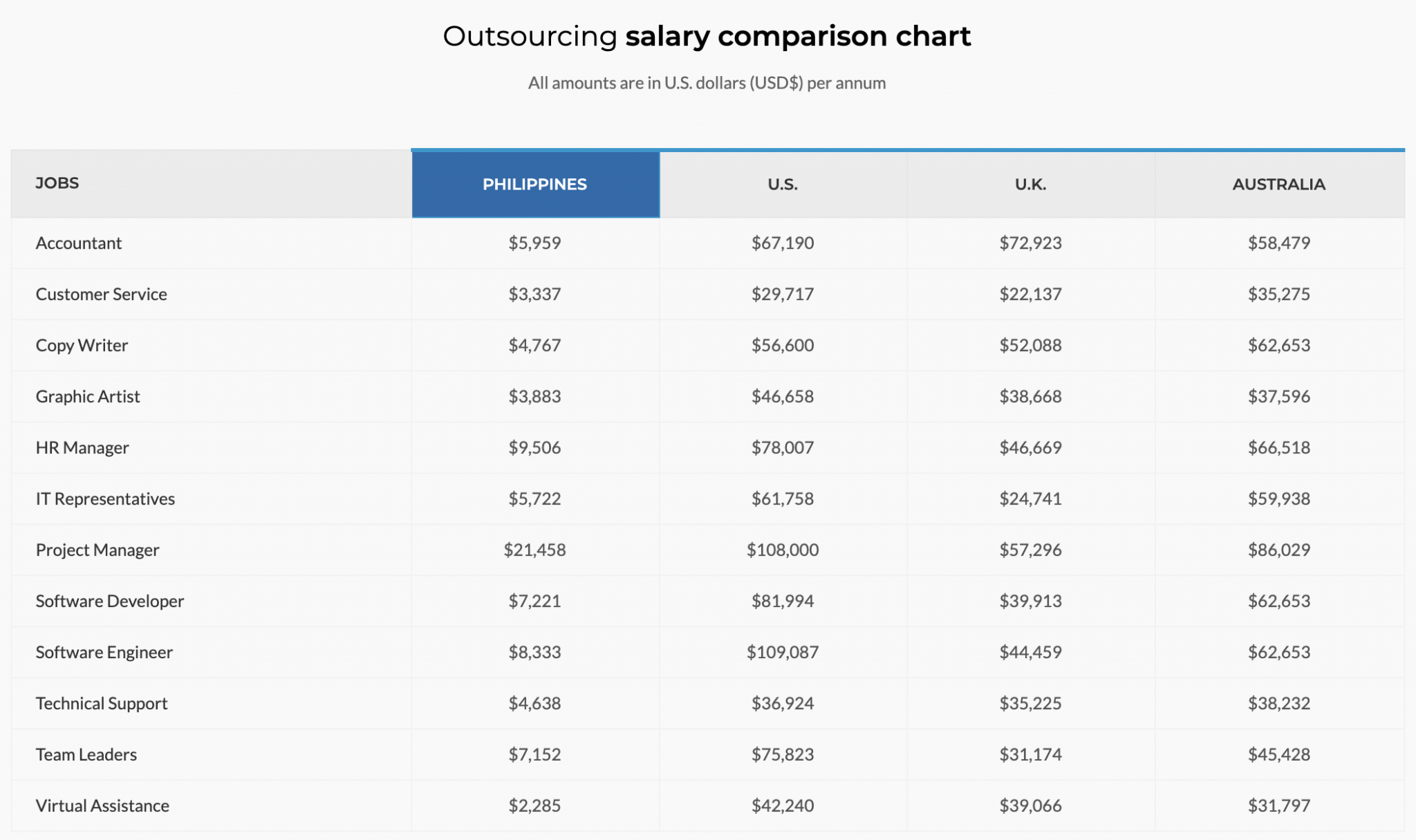
Task: Click the chart title heading
Action: coord(707,37)
